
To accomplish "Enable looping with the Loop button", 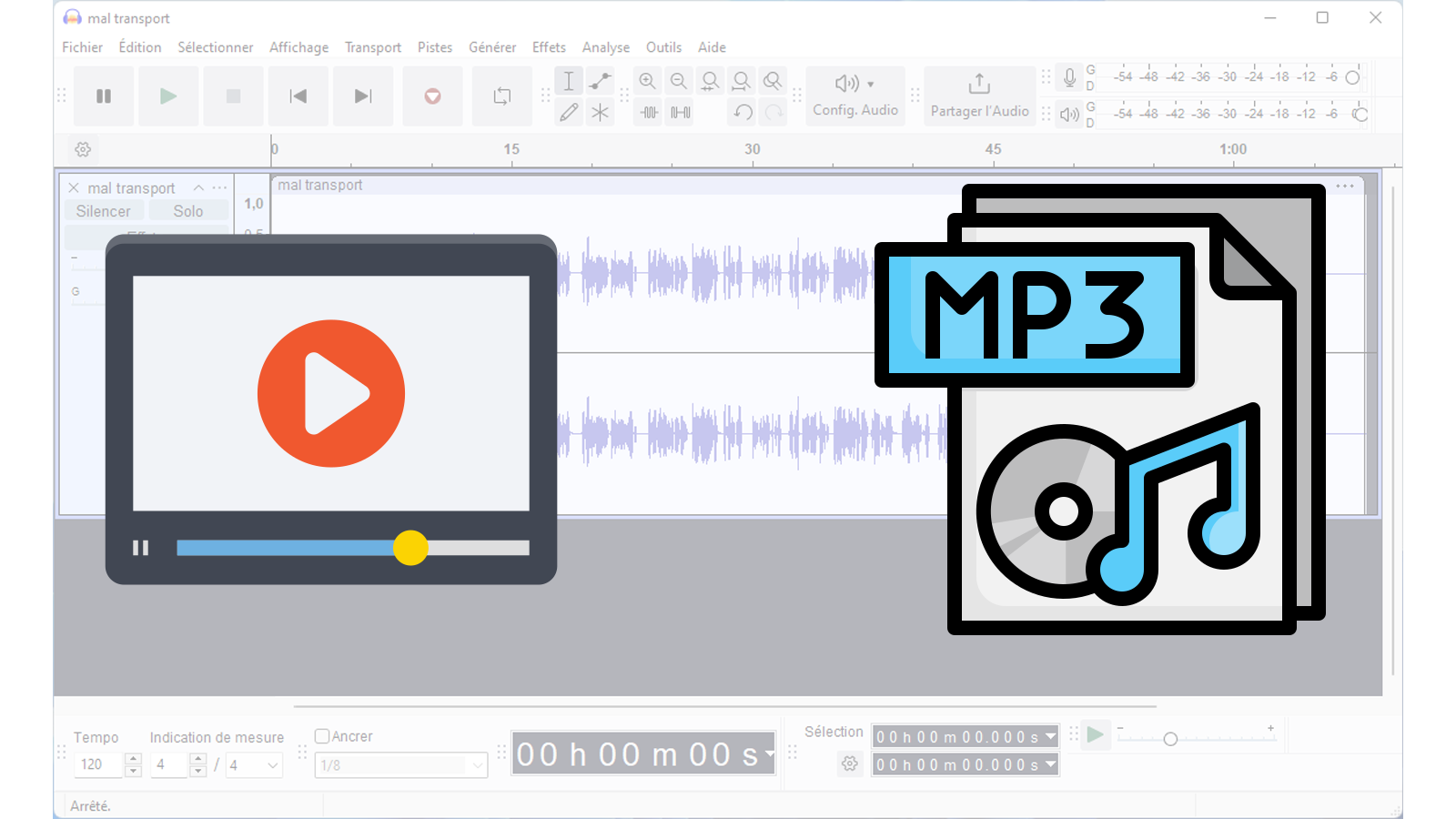I will (x=501, y=96).
